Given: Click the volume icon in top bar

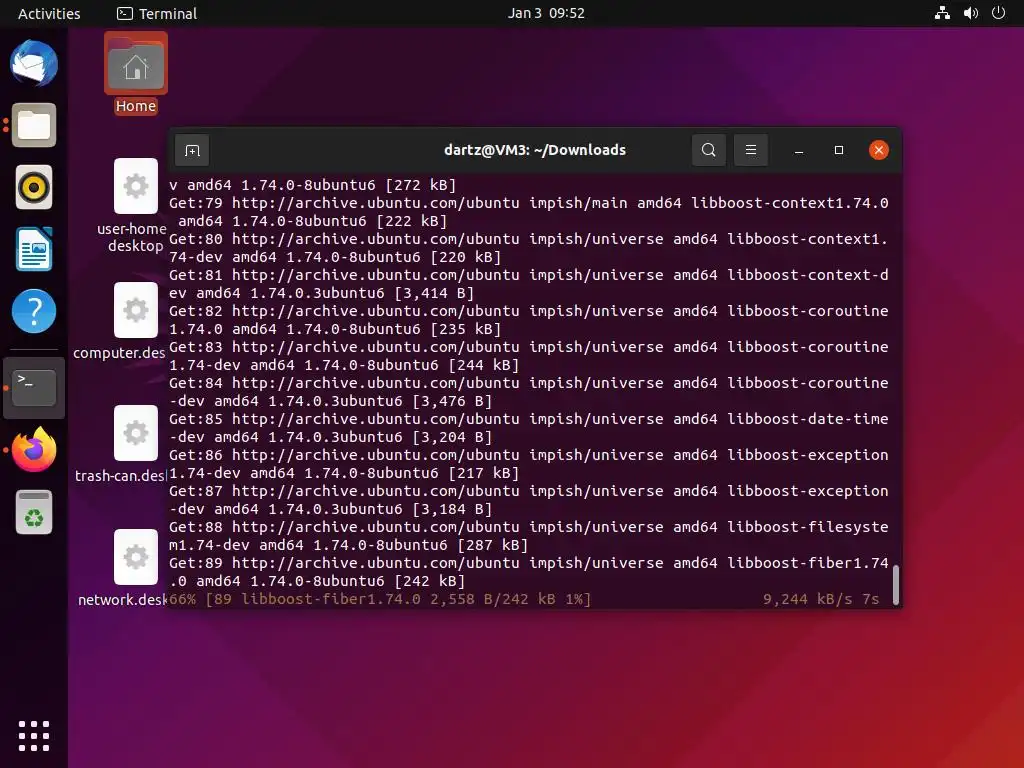Looking at the screenshot, I should point(971,12).
